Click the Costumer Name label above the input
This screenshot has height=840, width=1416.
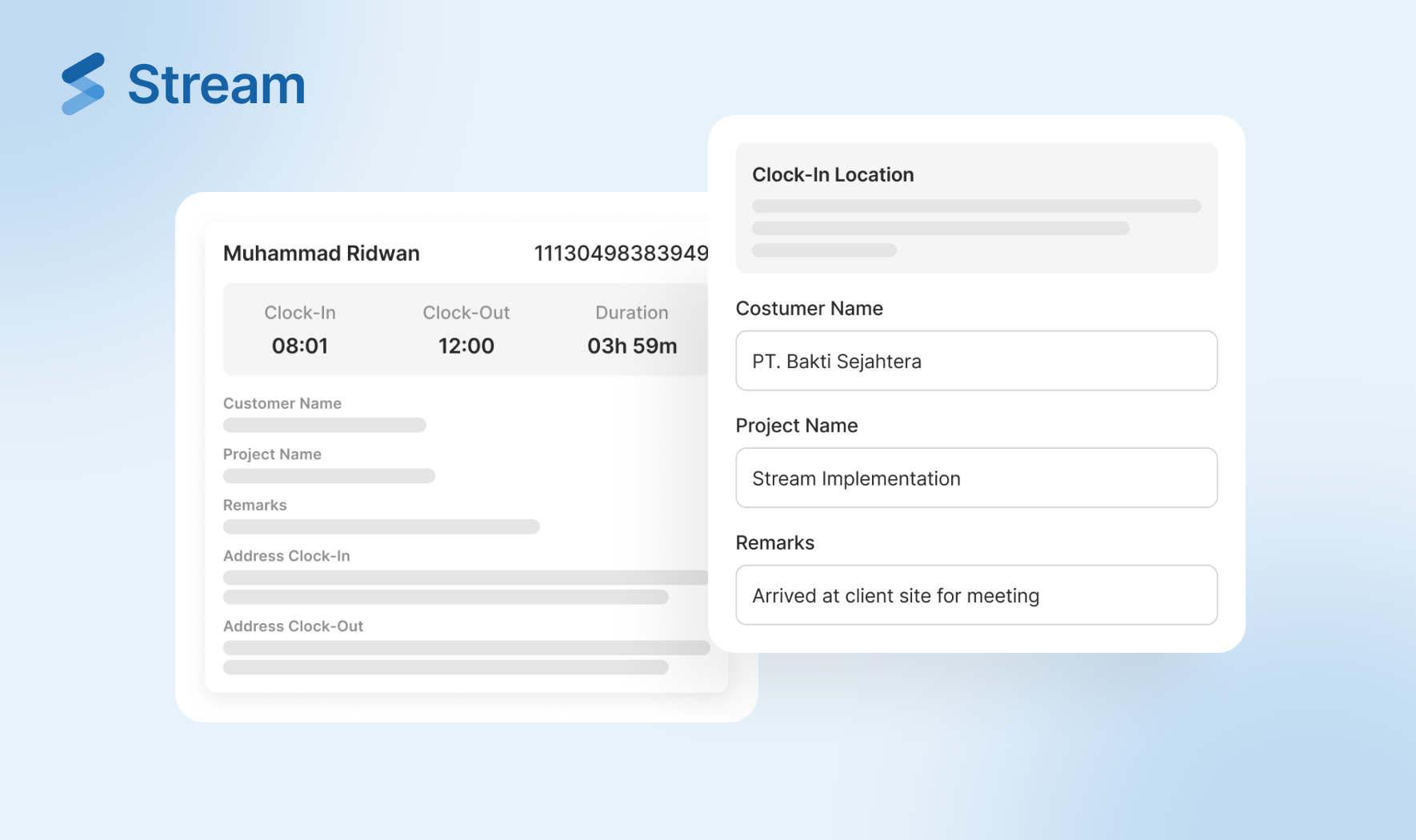pos(809,309)
